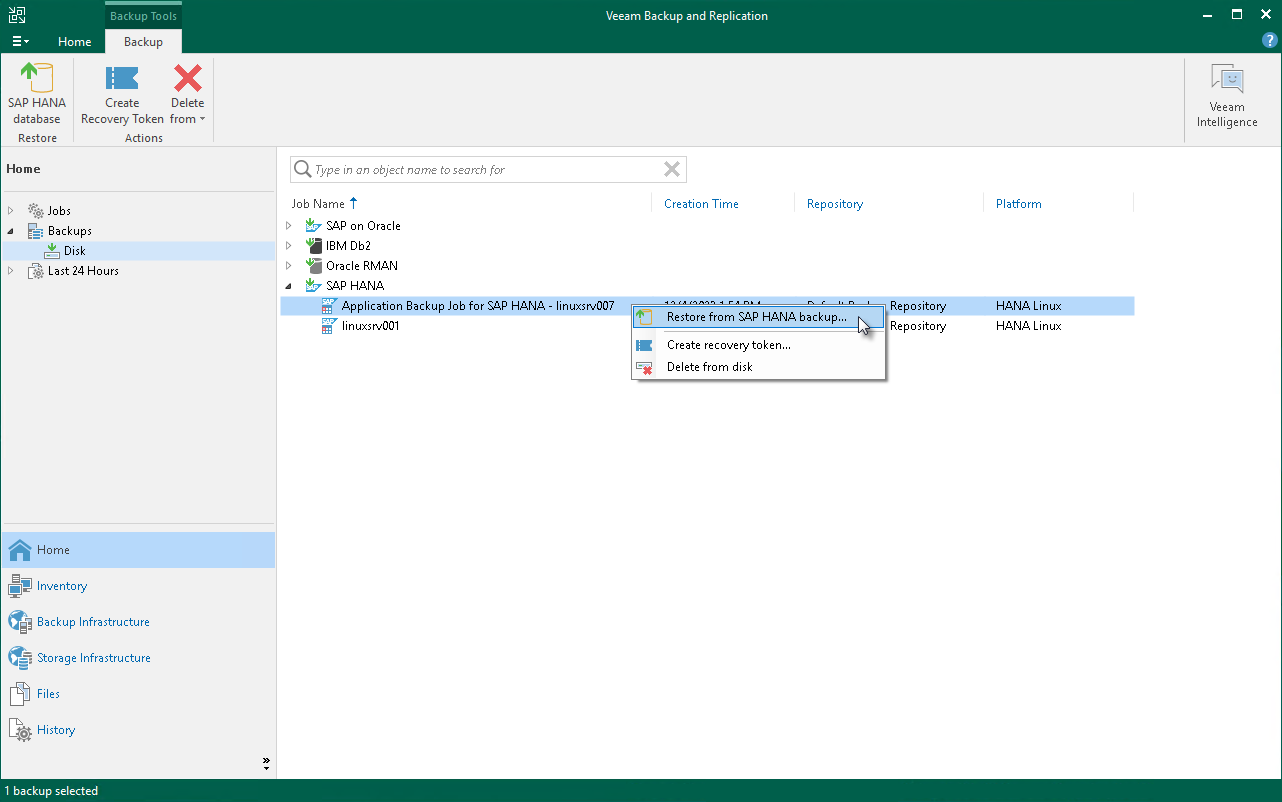Switch to the Backup ribbon tab
The width and height of the screenshot is (1282, 802).
pyautogui.click(x=143, y=42)
